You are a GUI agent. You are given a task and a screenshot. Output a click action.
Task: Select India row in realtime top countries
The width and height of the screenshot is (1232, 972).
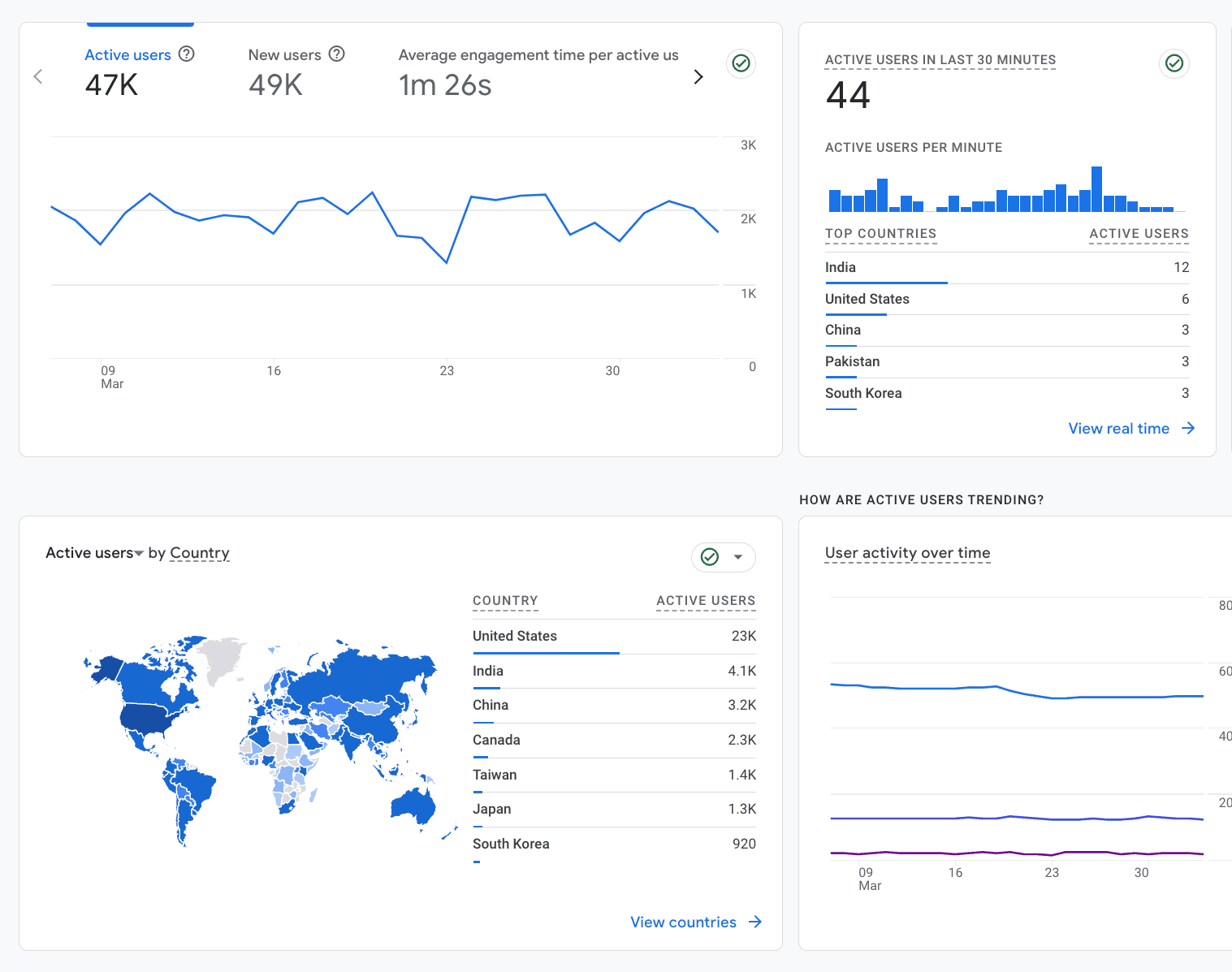pos(1007,268)
